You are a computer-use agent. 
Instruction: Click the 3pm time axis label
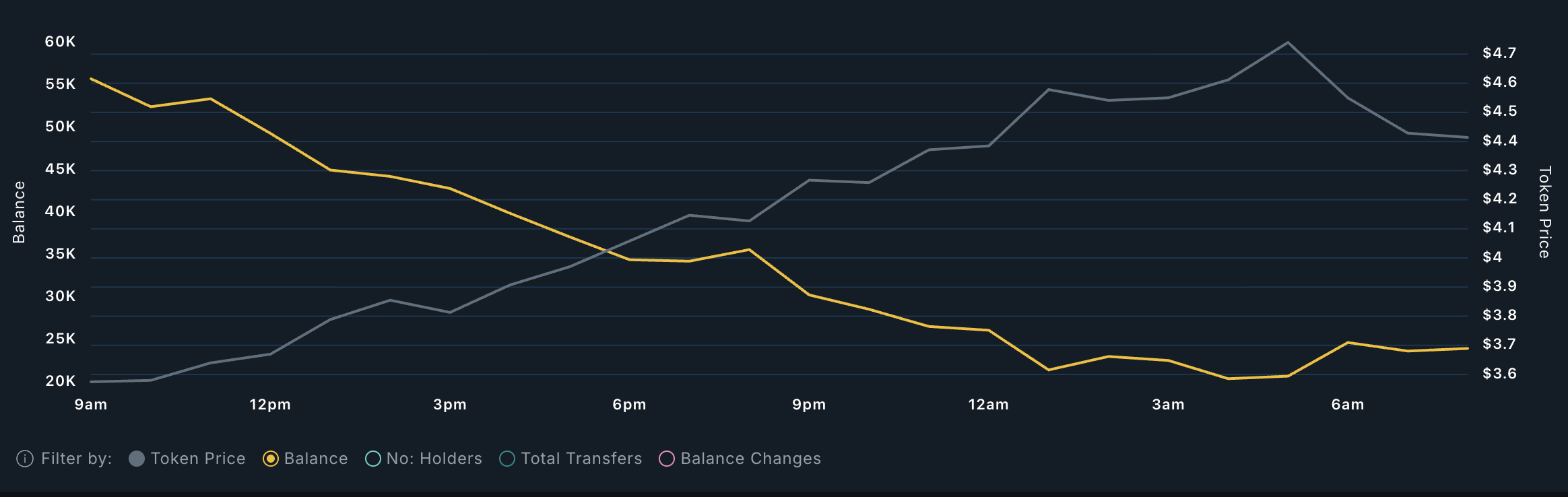450,405
